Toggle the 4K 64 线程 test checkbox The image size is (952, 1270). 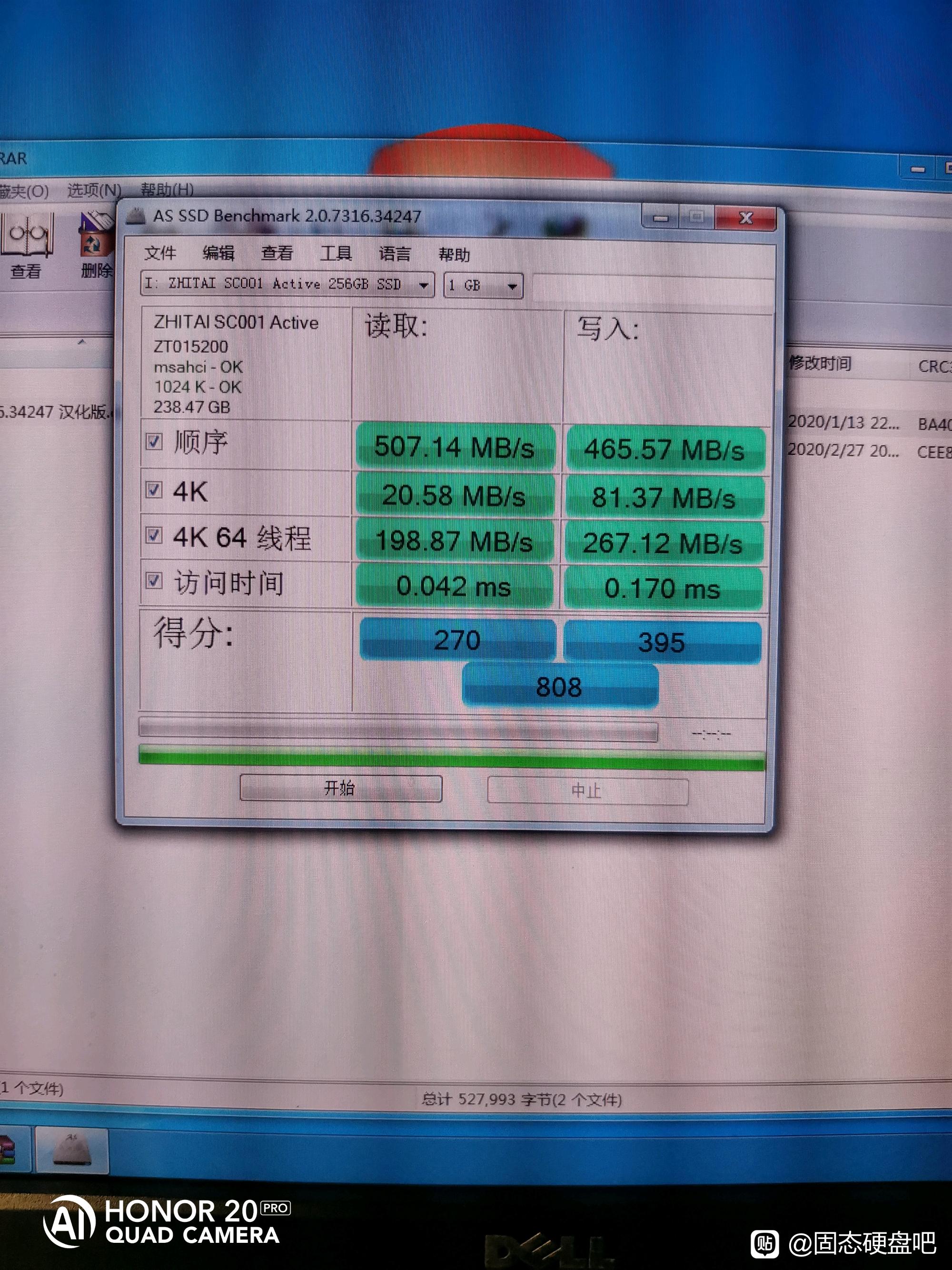(154, 536)
